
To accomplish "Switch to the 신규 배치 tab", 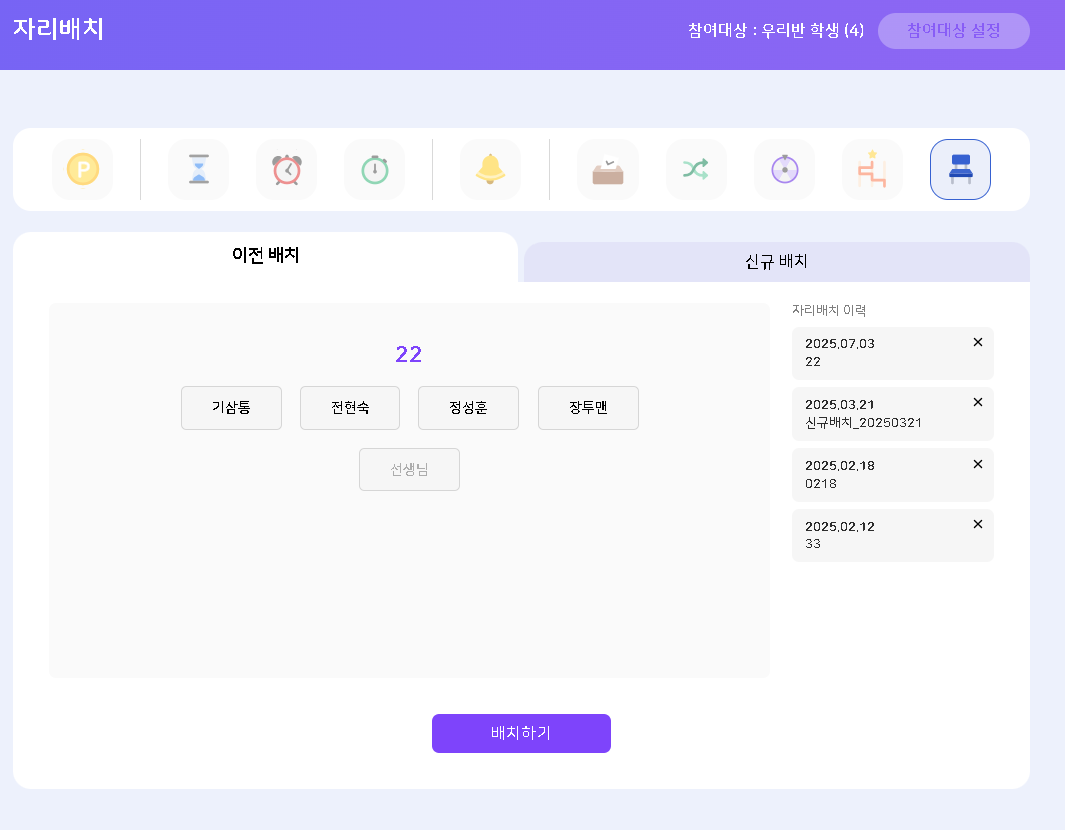I will tap(776, 261).
